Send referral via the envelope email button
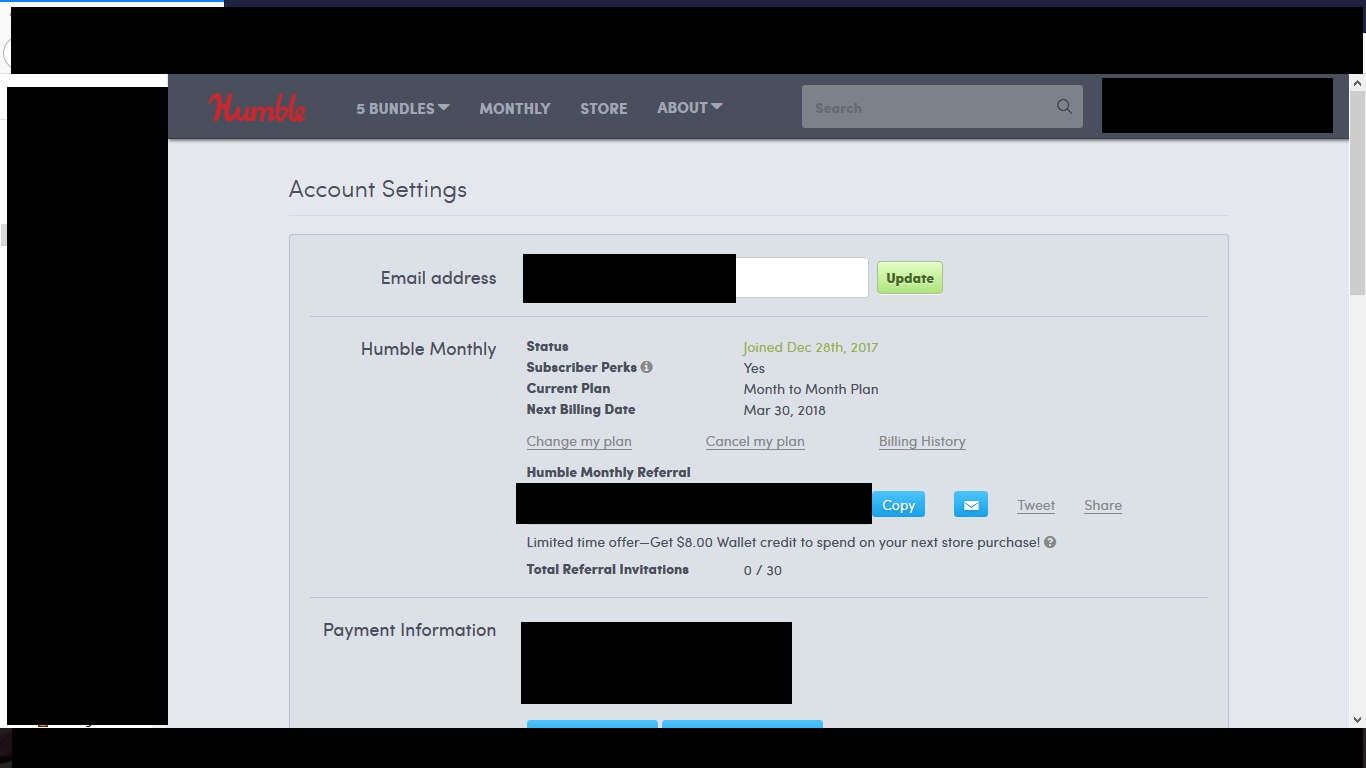Image resolution: width=1366 pixels, height=768 pixels. click(x=970, y=505)
